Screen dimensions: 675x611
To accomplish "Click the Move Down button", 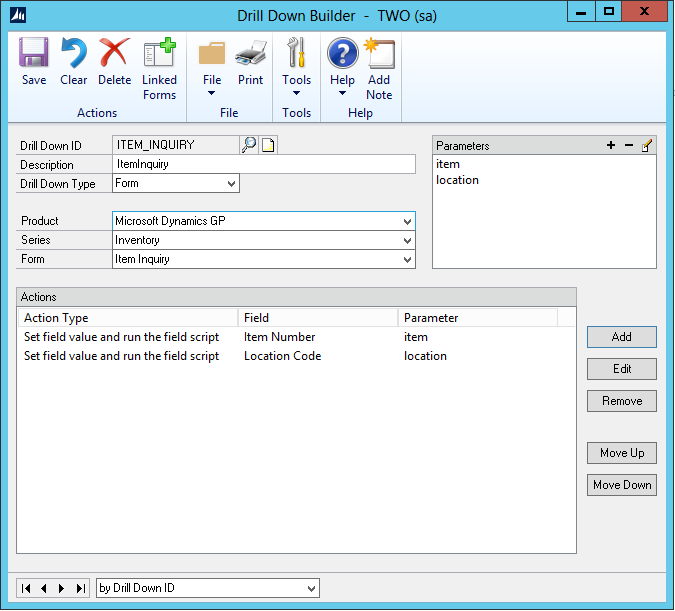I will (622, 485).
